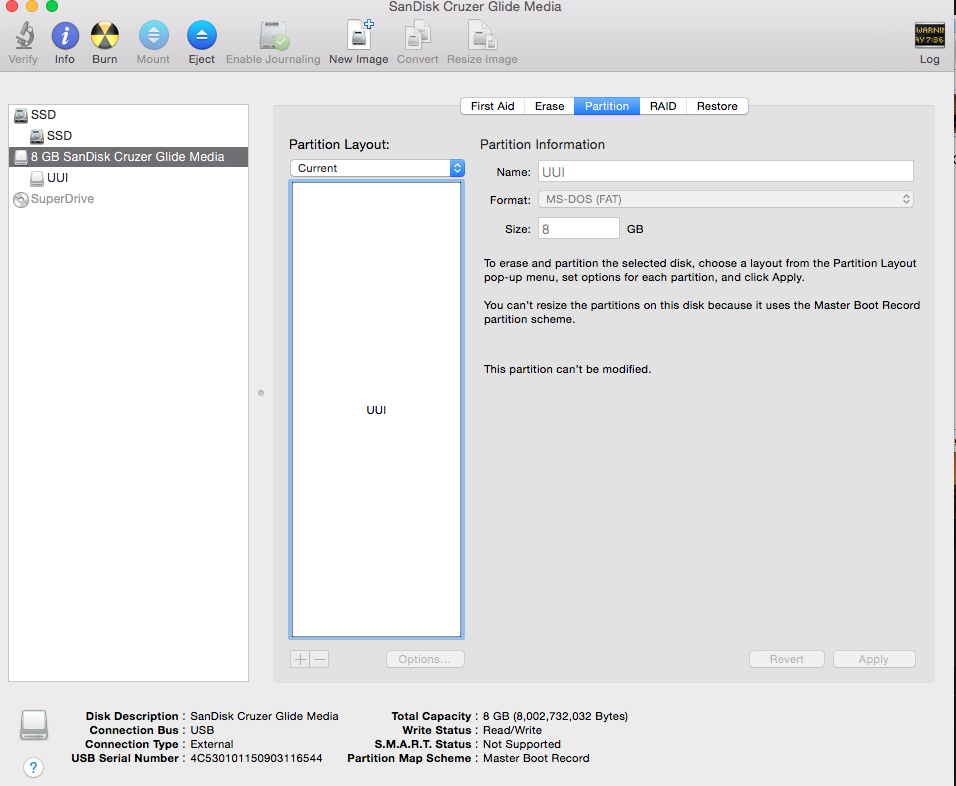
Task: Open the Log viewer icon
Action: pyautogui.click(x=930, y=35)
